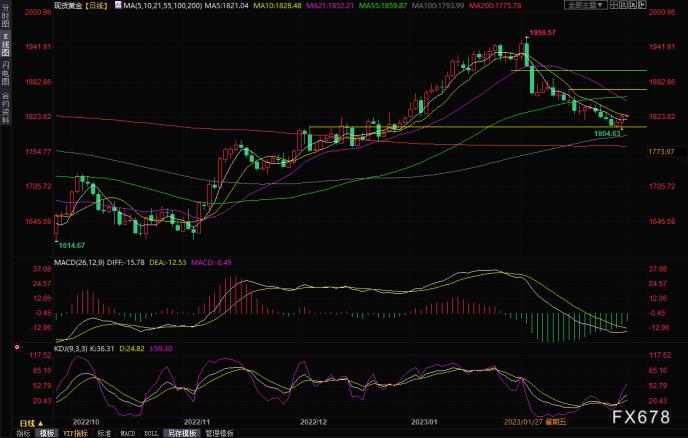The width and height of the screenshot is (688, 438).
Task: Click the step-forward chart icon at top right
Action: [624, 5]
